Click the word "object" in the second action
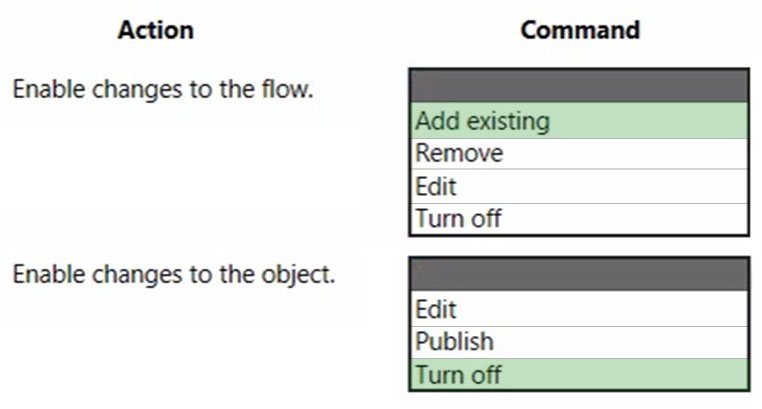Screen dimensions: 762x409 (x=296, y=275)
